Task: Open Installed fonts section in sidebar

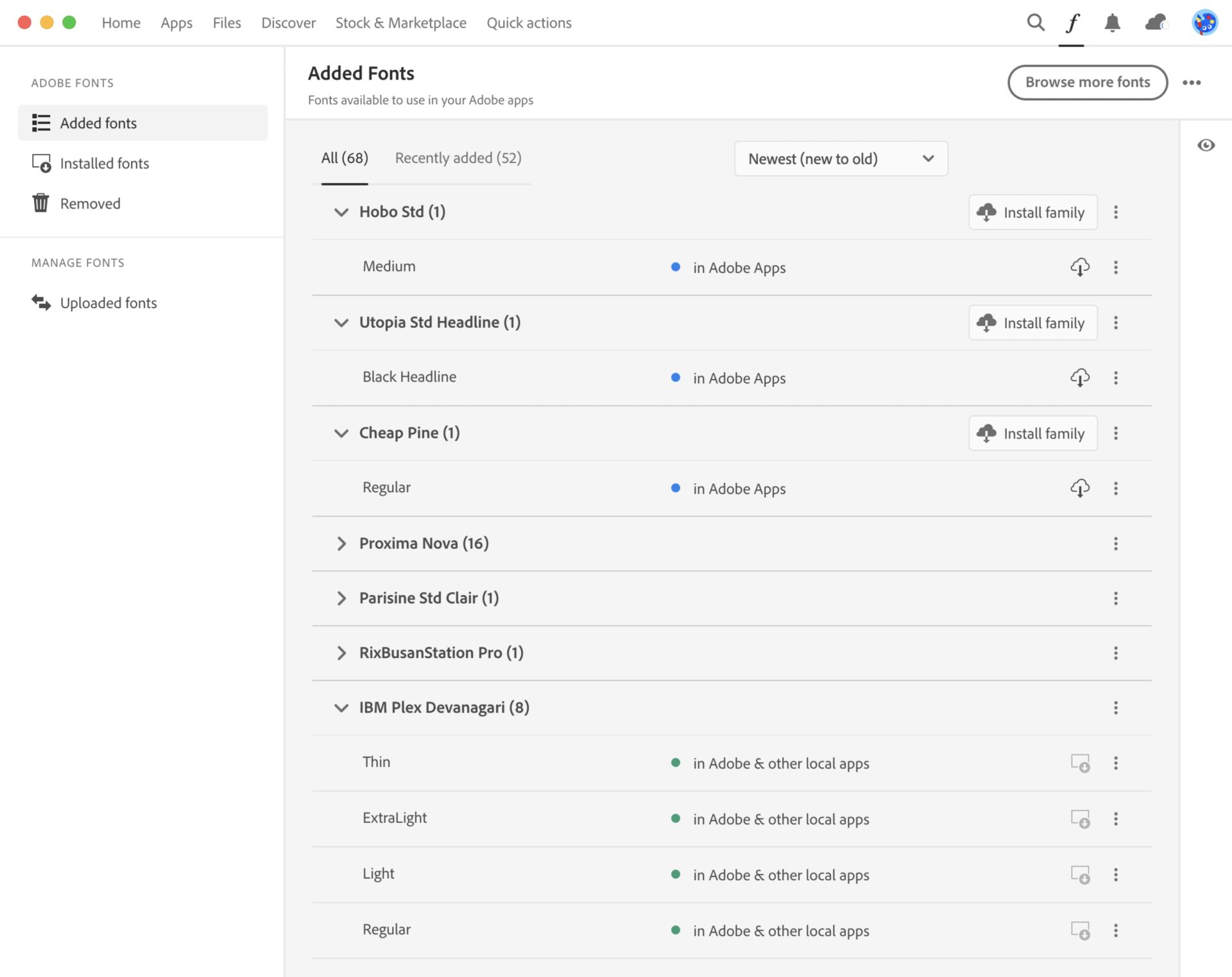Action: 104,162
